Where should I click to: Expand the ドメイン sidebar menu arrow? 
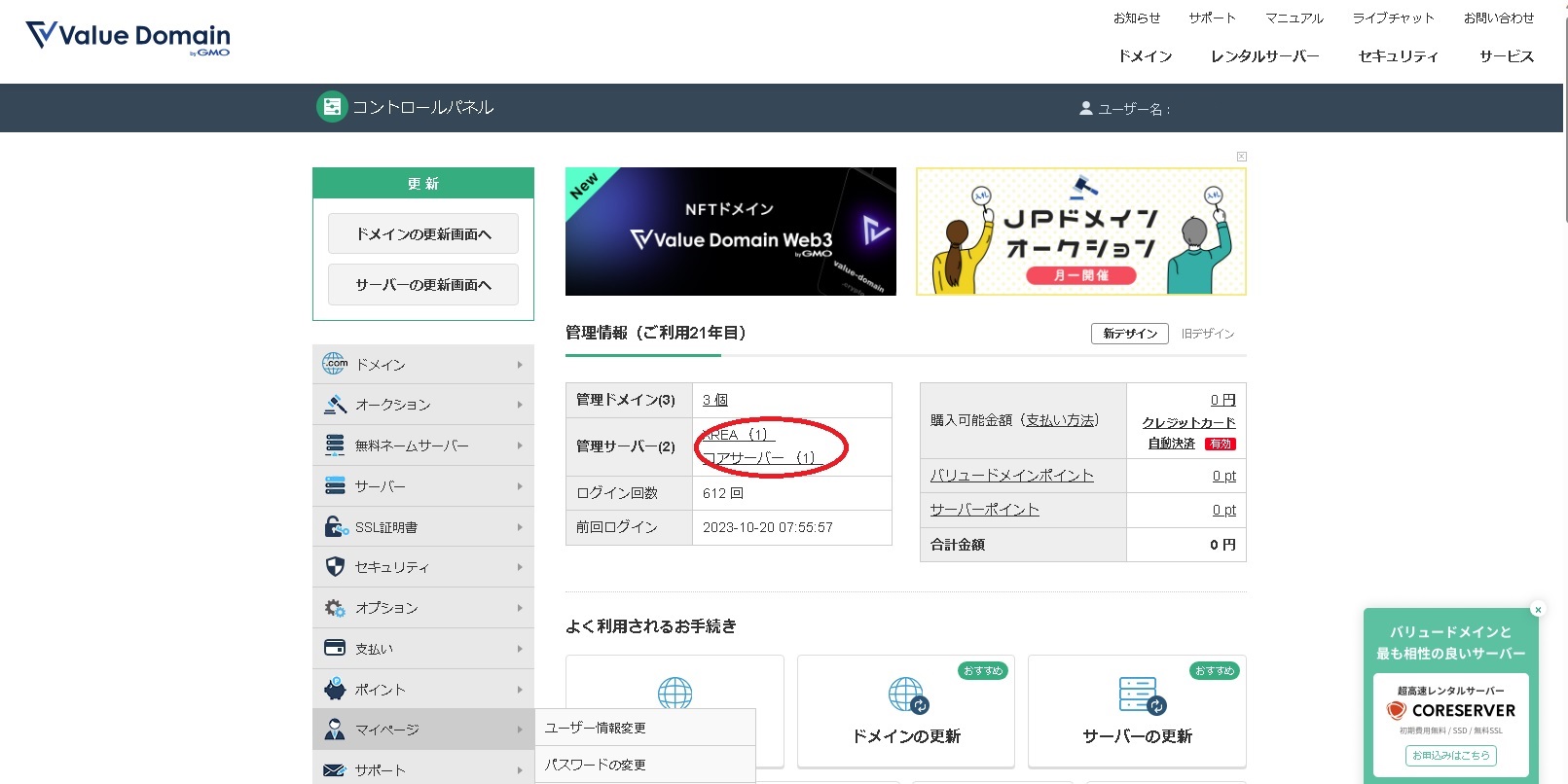tap(520, 365)
